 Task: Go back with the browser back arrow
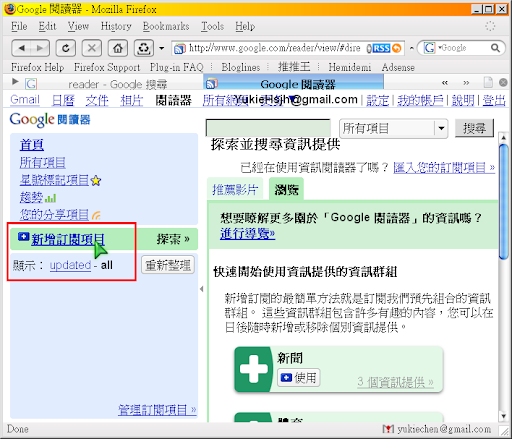point(22,48)
